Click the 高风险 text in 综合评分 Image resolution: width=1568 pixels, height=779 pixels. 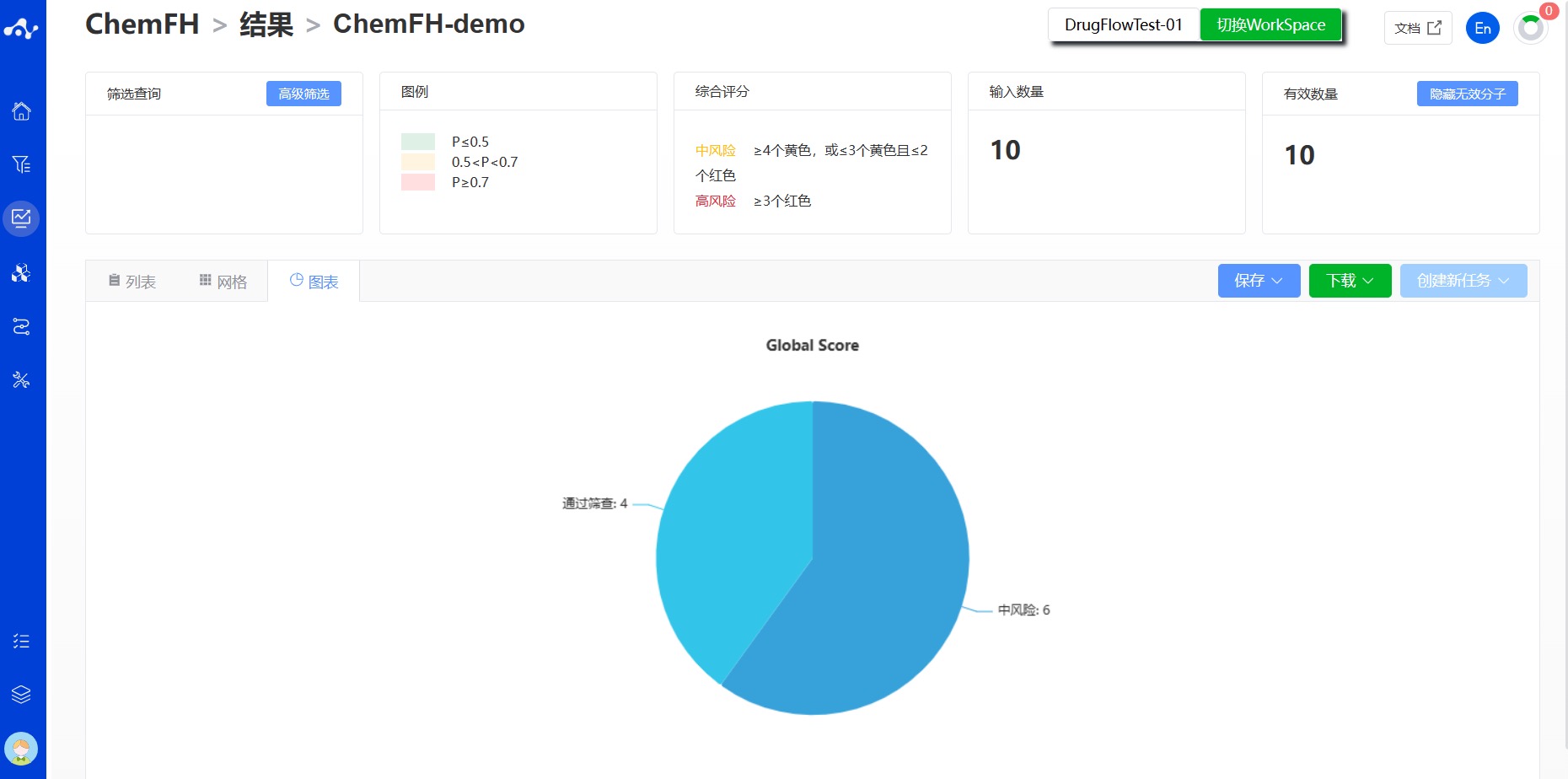point(716,201)
